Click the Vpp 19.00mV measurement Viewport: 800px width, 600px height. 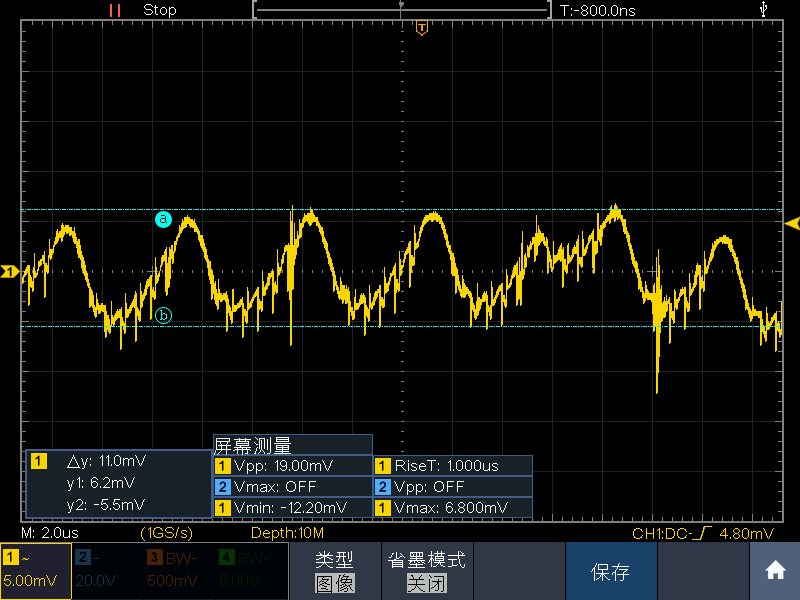click(293, 466)
